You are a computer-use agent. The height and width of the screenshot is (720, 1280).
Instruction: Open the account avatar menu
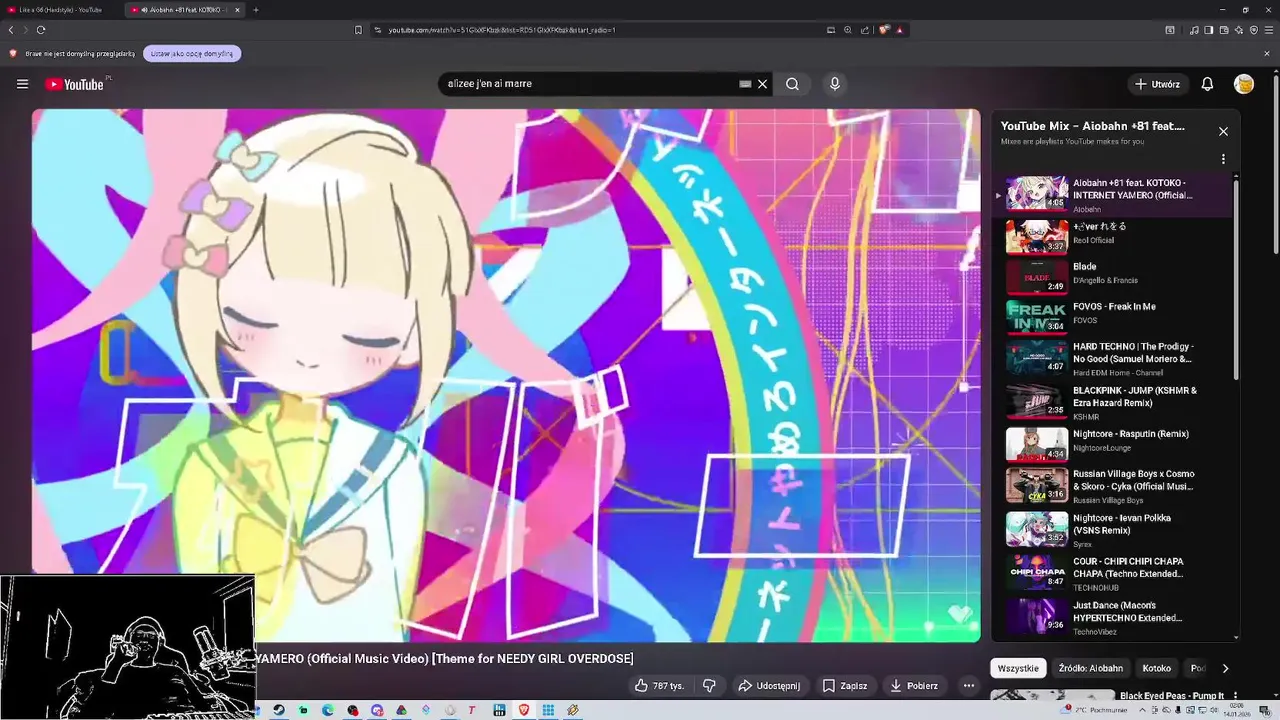tap(1244, 84)
